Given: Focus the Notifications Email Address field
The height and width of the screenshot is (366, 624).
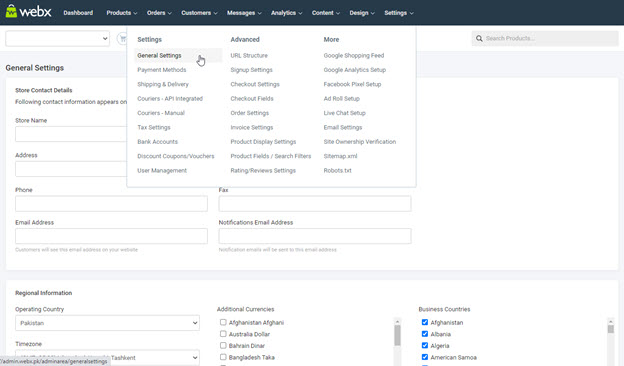Looking at the screenshot, I should pos(315,236).
